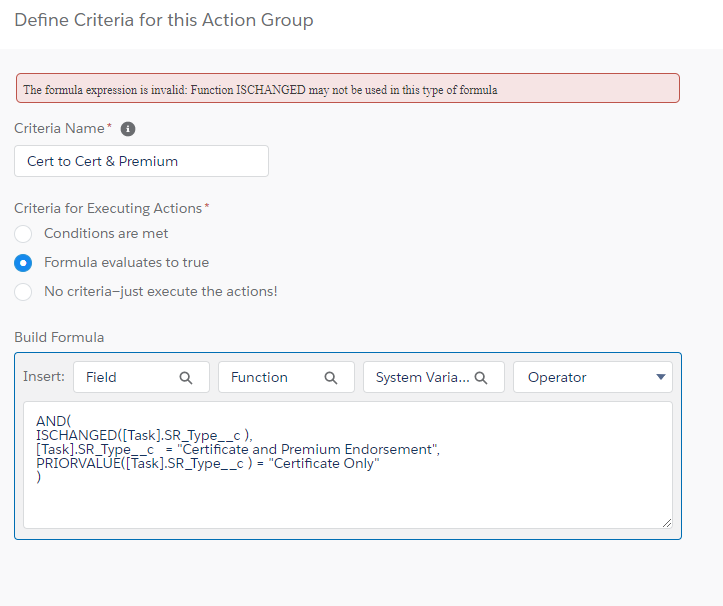The height and width of the screenshot is (606, 723).
Task: Click the magnifier icon in Field box
Action: (x=186, y=378)
